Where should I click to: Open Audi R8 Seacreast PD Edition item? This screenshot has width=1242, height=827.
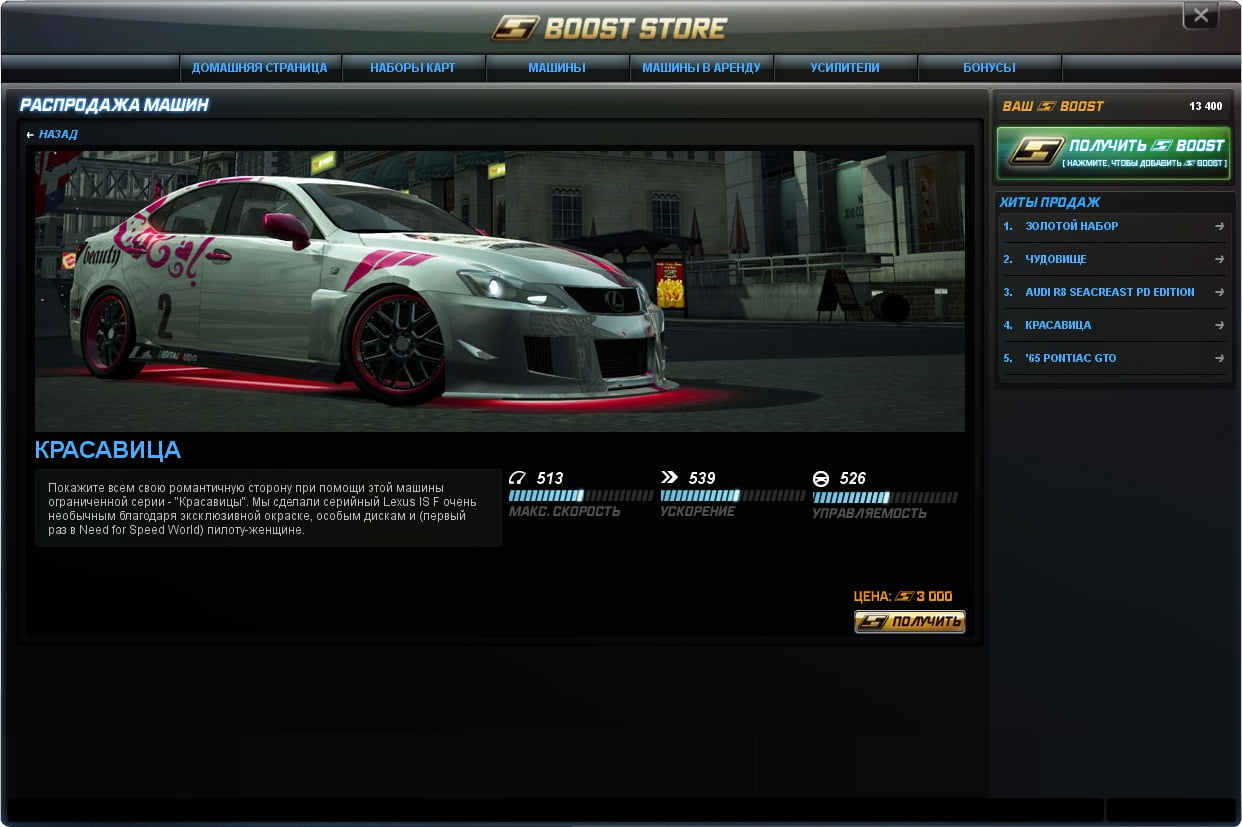pyautogui.click(x=1113, y=292)
